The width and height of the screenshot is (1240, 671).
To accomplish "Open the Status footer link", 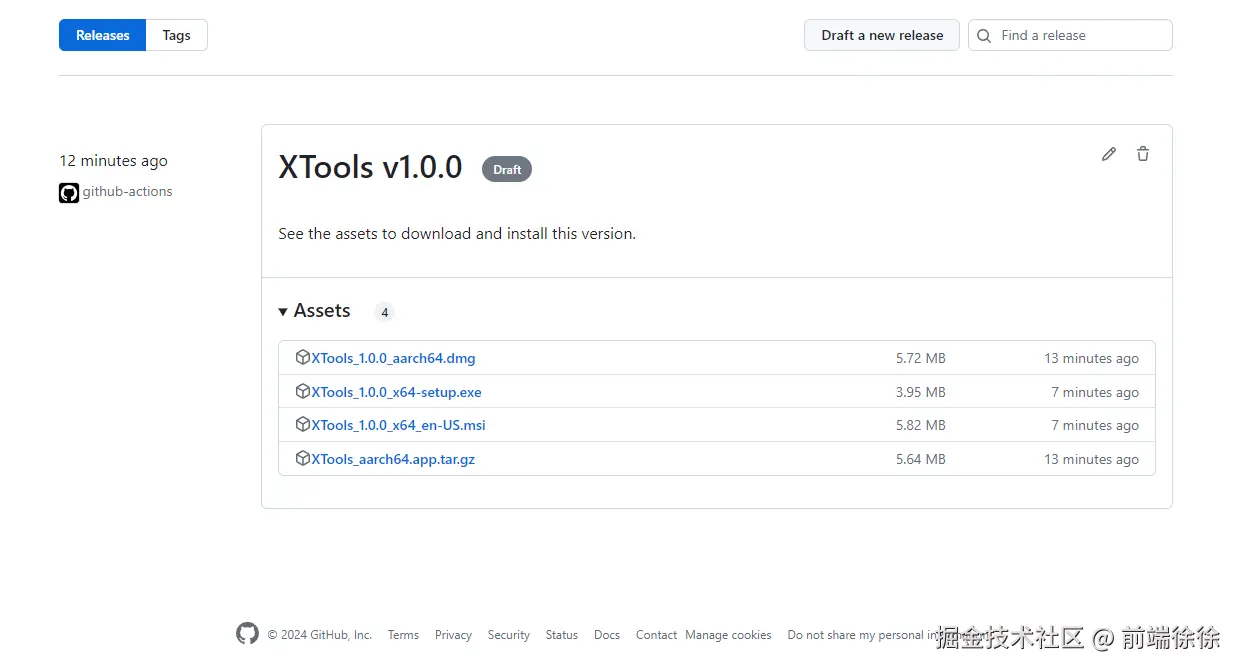I will (562, 635).
